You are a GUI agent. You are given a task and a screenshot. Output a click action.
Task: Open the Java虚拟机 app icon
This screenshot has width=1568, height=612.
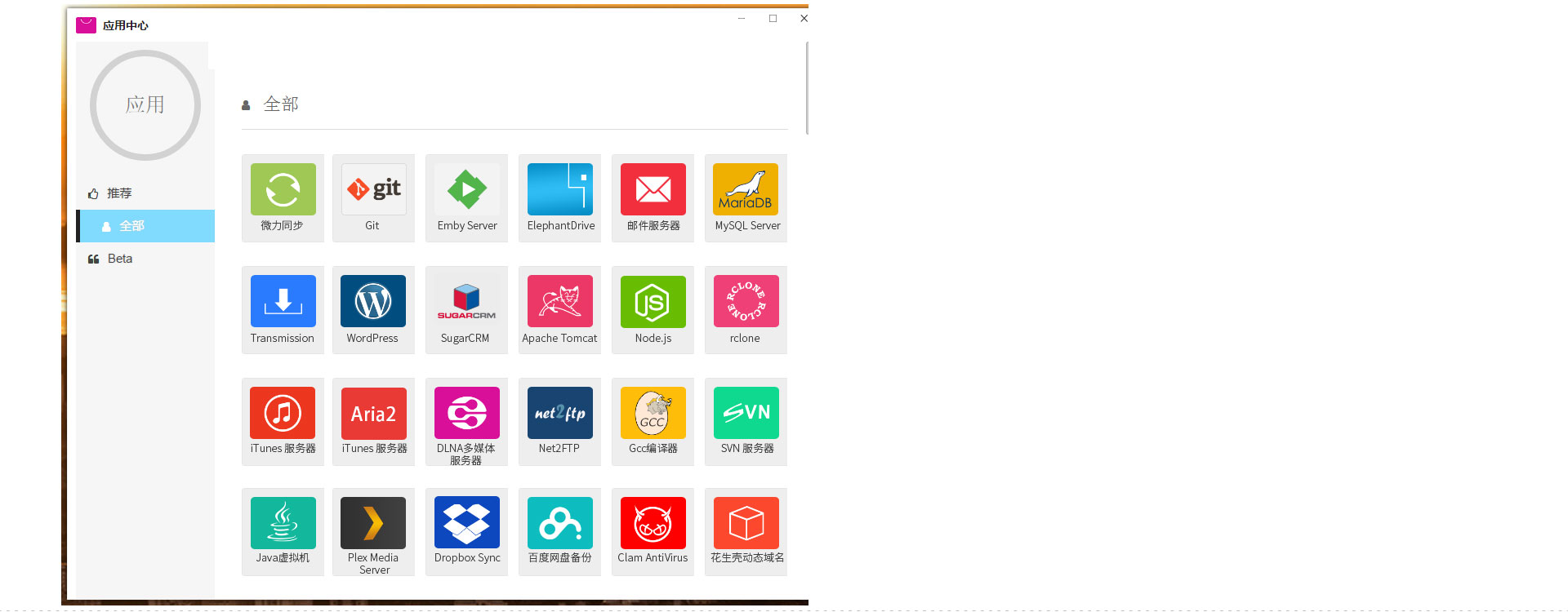283,523
